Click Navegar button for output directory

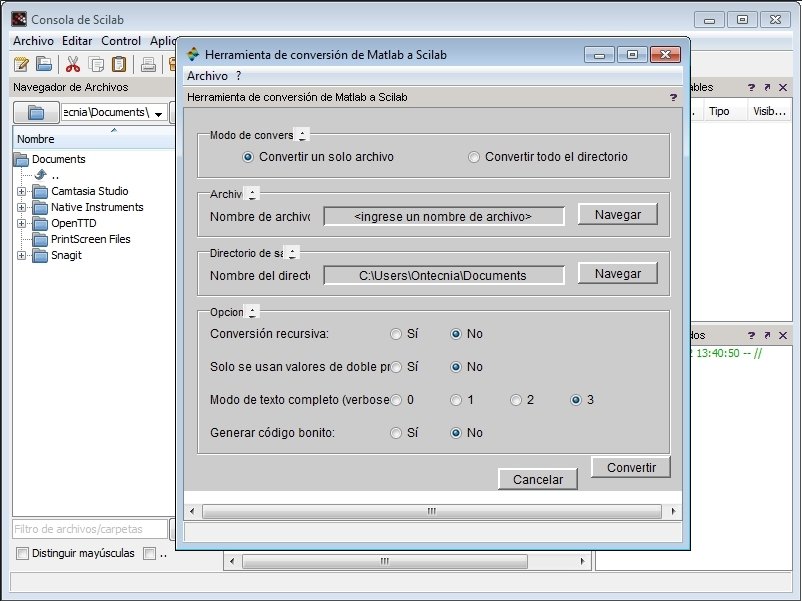click(618, 274)
